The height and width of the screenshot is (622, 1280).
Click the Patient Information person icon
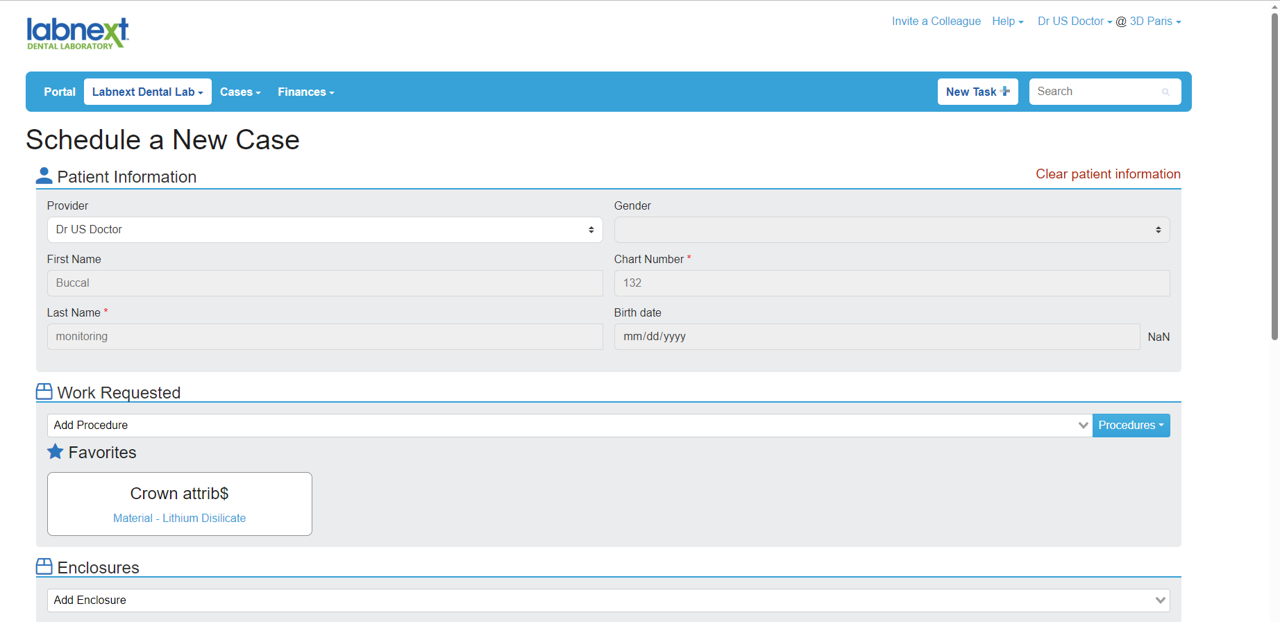coord(44,176)
